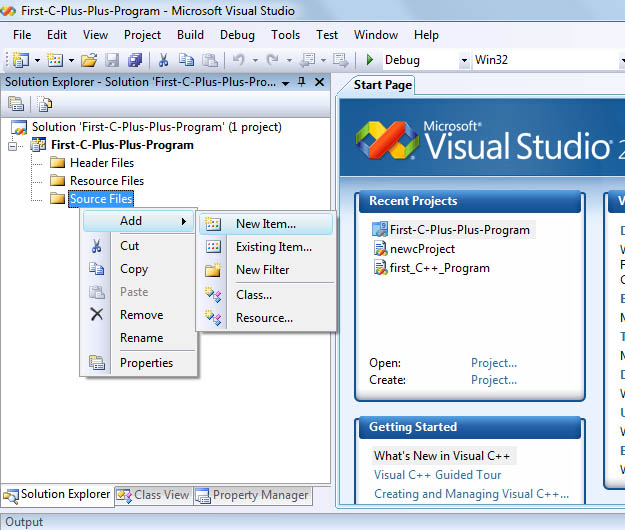Click the Add New Item toolbar icon
The height and width of the screenshot is (530, 625).
pos(55,60)
